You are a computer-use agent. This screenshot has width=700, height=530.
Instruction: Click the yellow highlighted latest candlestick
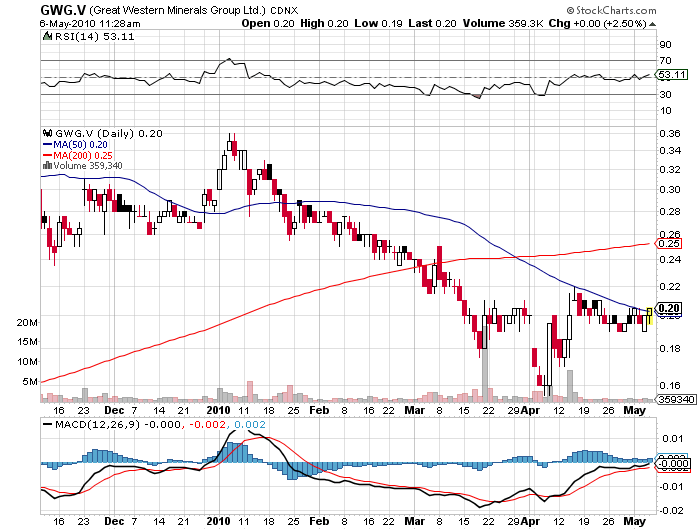coord(650,315)
